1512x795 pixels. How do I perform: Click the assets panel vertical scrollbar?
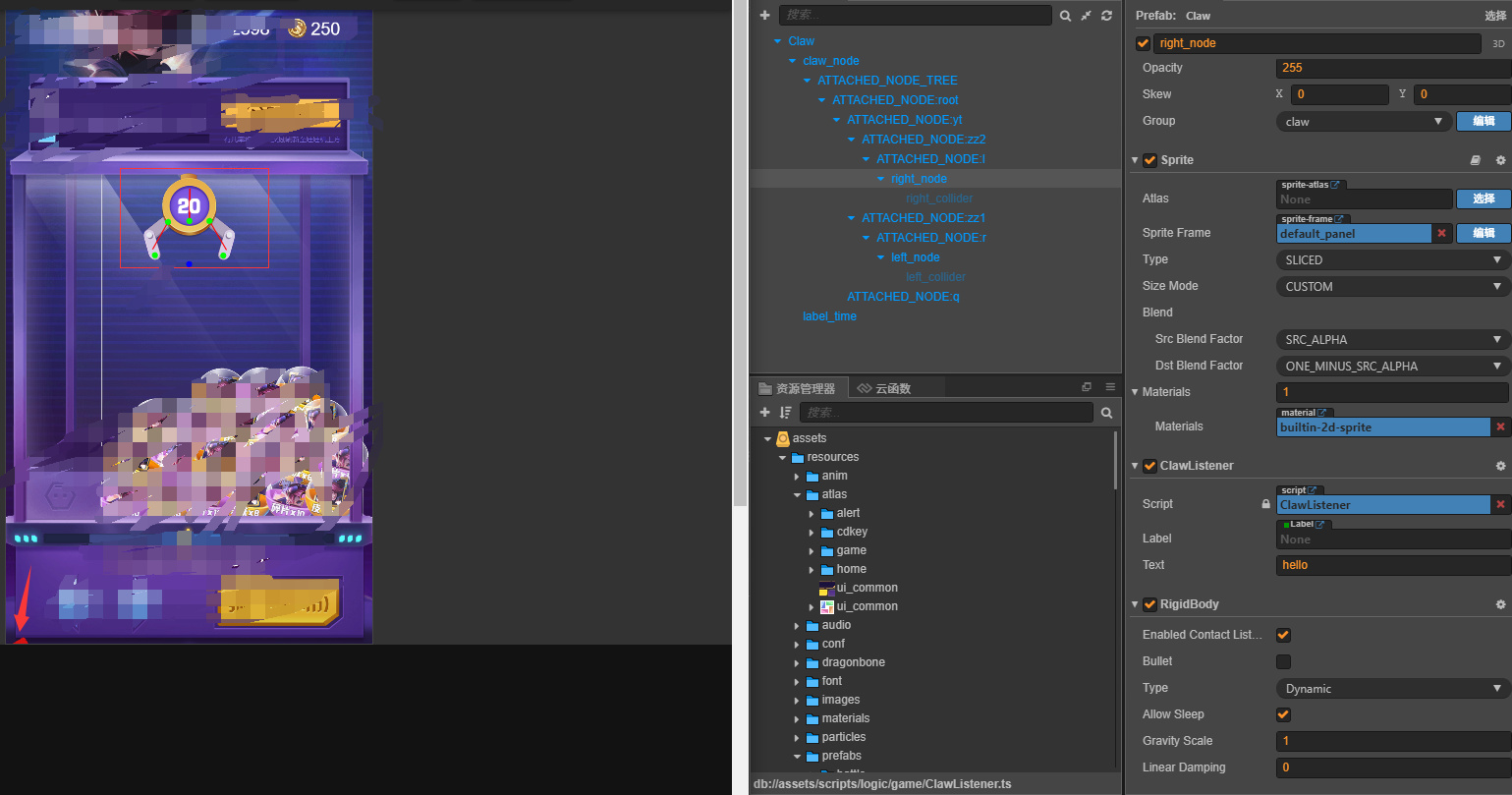(1116, 459)
